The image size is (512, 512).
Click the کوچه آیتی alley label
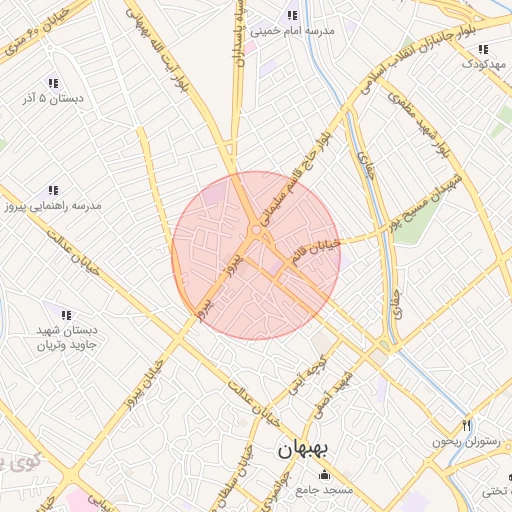coord(307,376)
